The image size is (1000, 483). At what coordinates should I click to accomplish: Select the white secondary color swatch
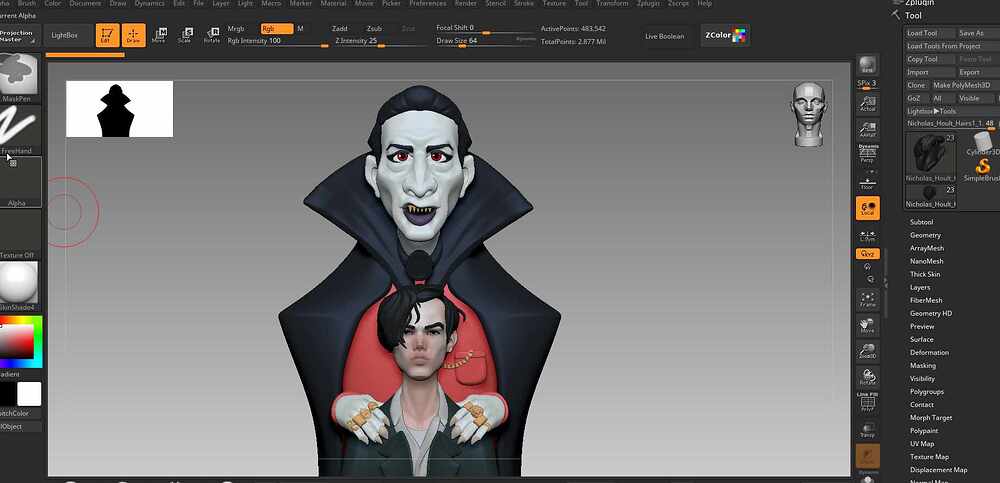(29, 394)
